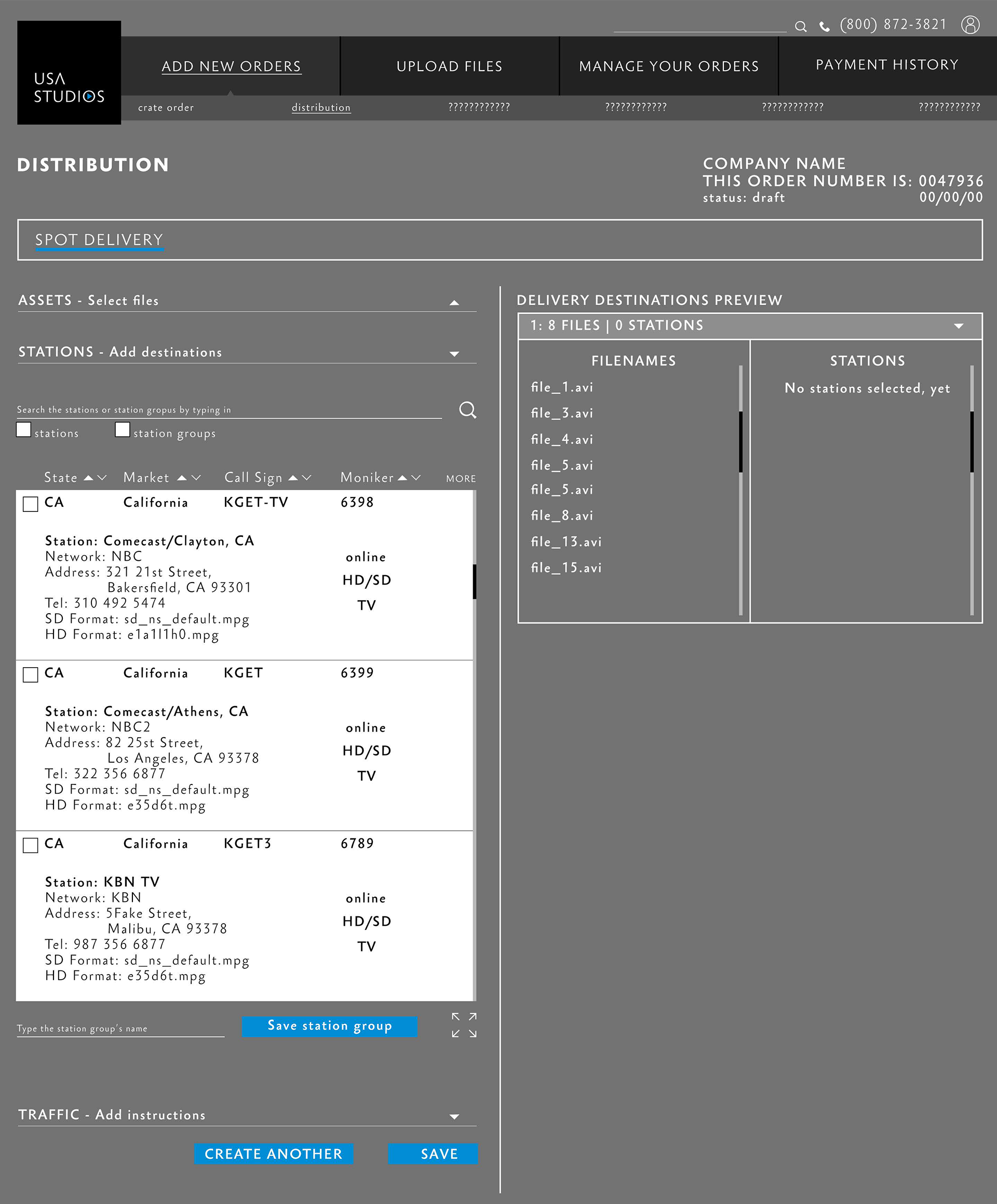Image resolution: width=997 pixels, height=1204 pixels.
Task: Enable the station groups filter checkbox
Action: point(122,429)
